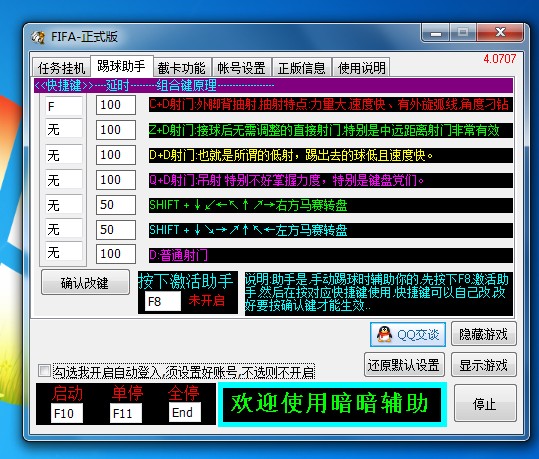This screenshot has width=539, height=459.
Task: Click the 显示游戏 button
Action: coord(483,365)
